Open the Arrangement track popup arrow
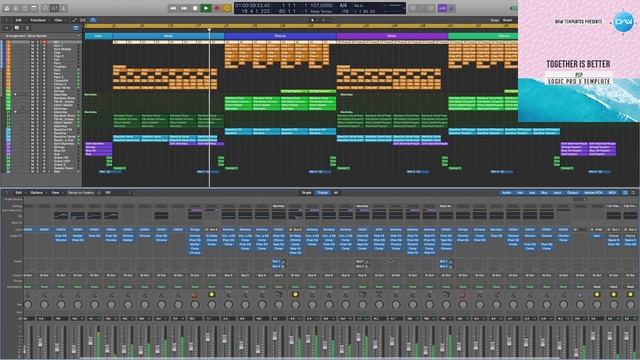The image size is (640, 360). point(79,36)
